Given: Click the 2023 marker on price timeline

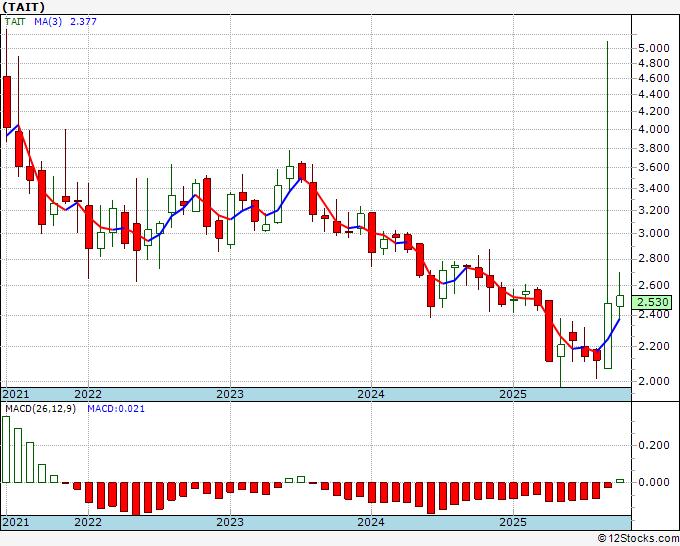Looking at the screenshot, I should coord(230,394).
